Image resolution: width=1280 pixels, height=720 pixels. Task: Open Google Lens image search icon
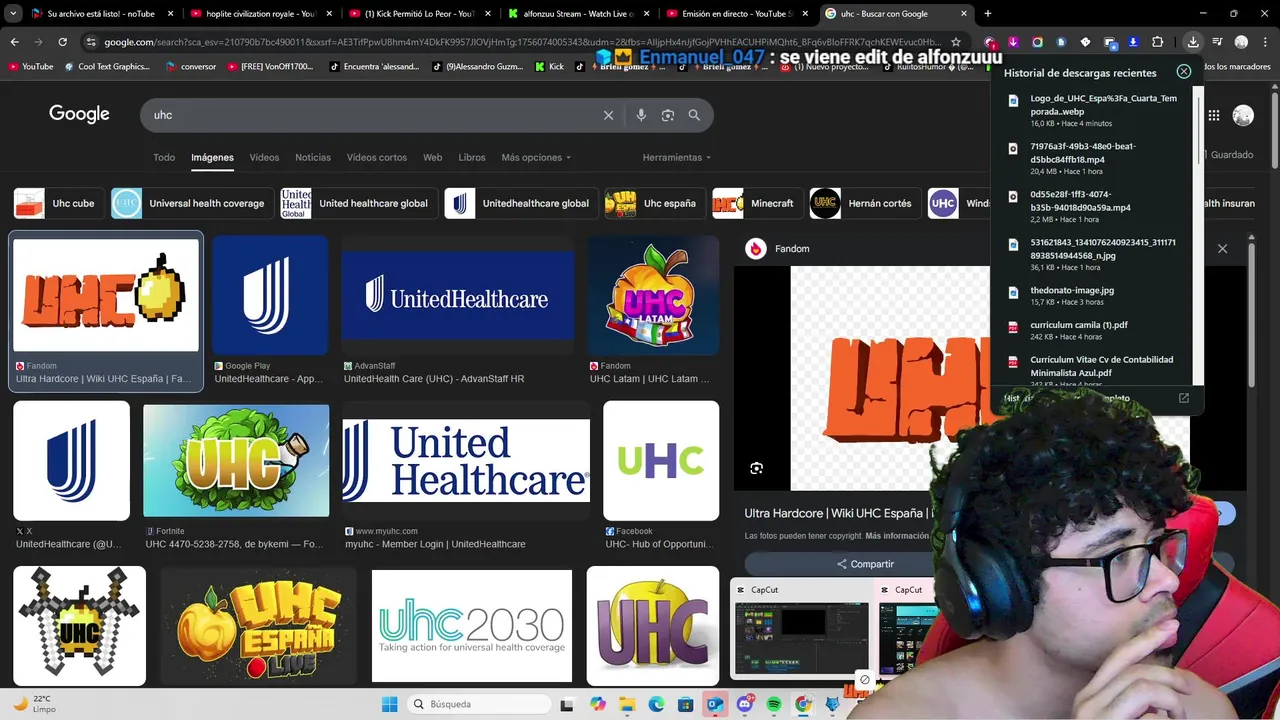click(668, 115)
